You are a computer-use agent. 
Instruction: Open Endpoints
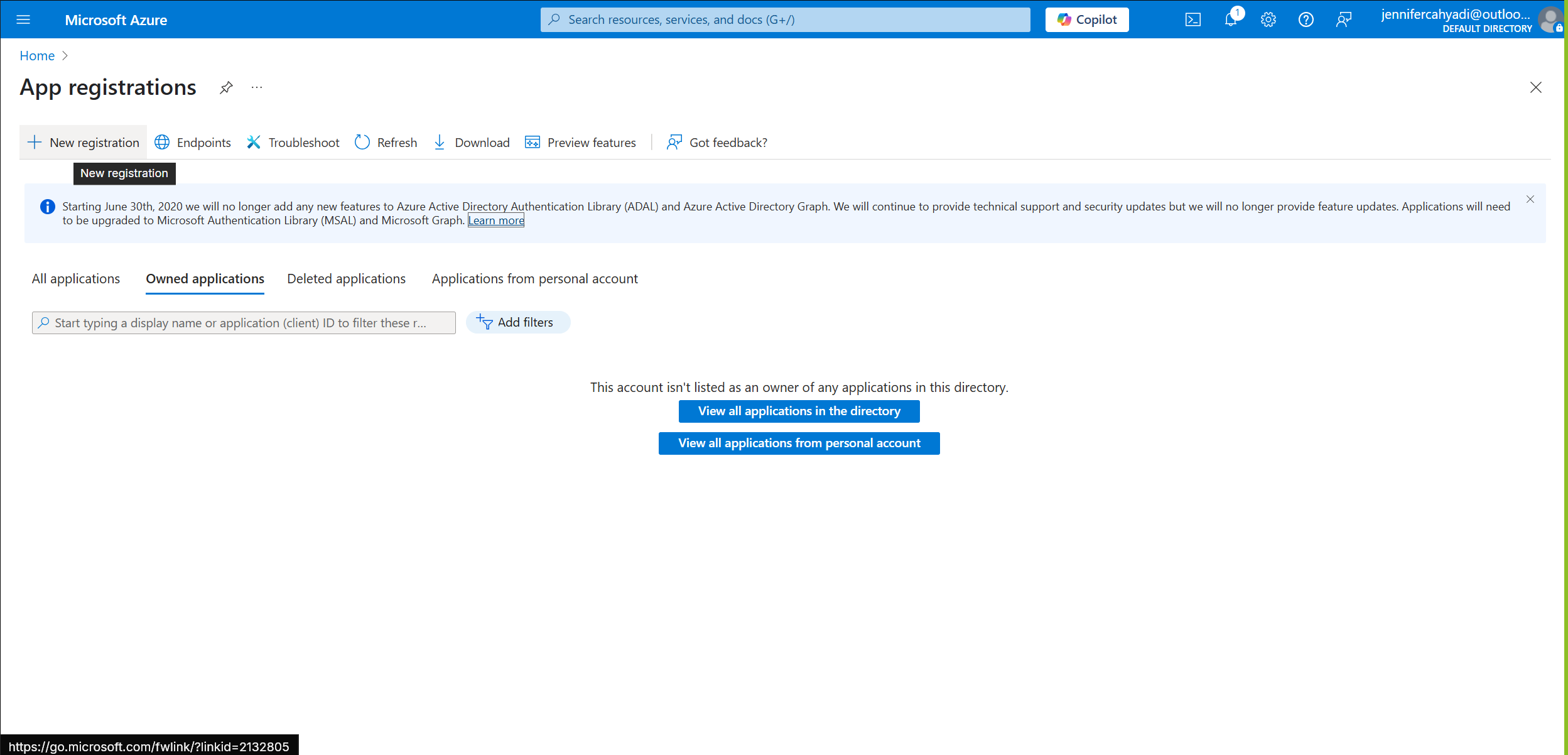(193, 143)
